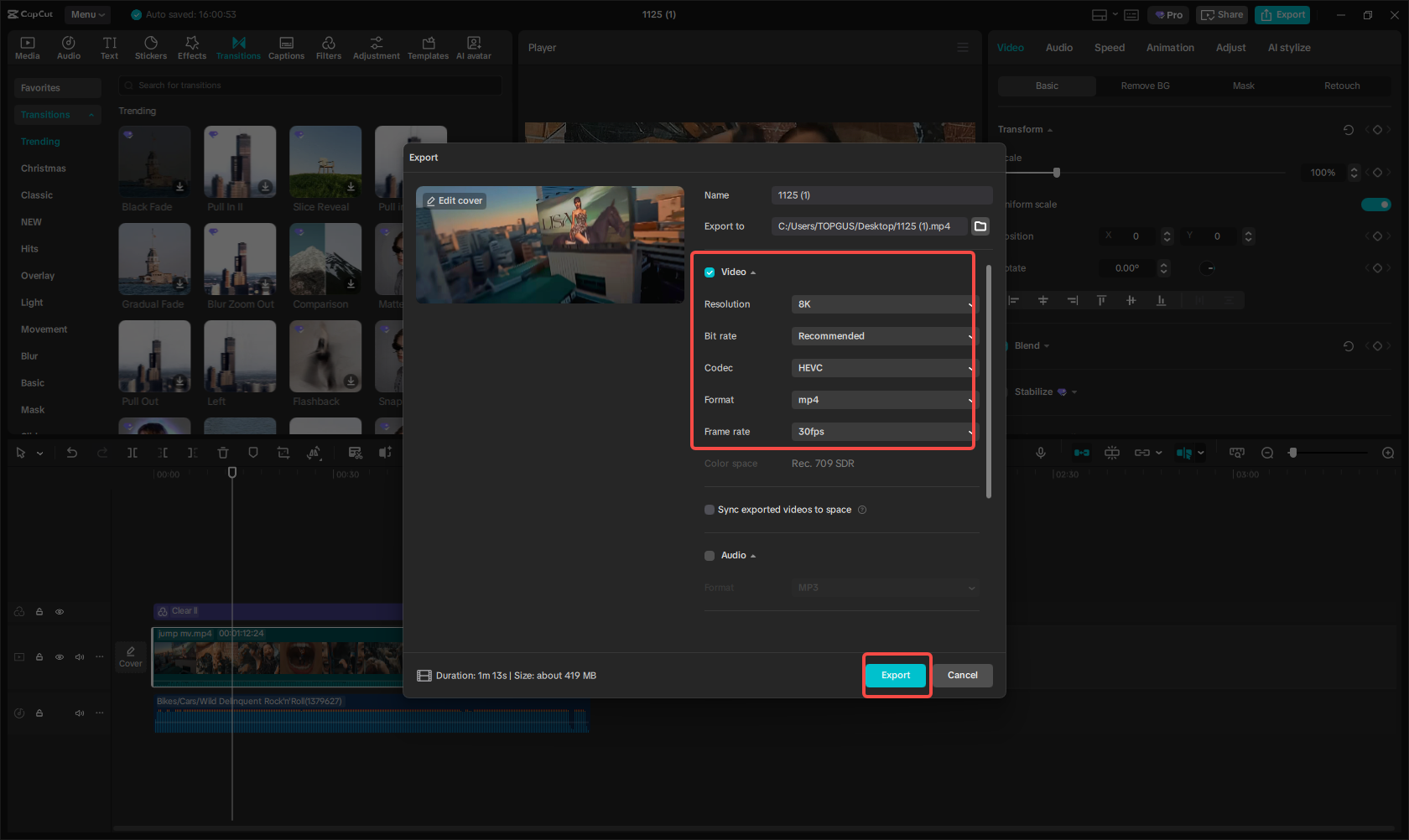Cancel the export dialog
The image size is (1409, 840).
point(962,675)
